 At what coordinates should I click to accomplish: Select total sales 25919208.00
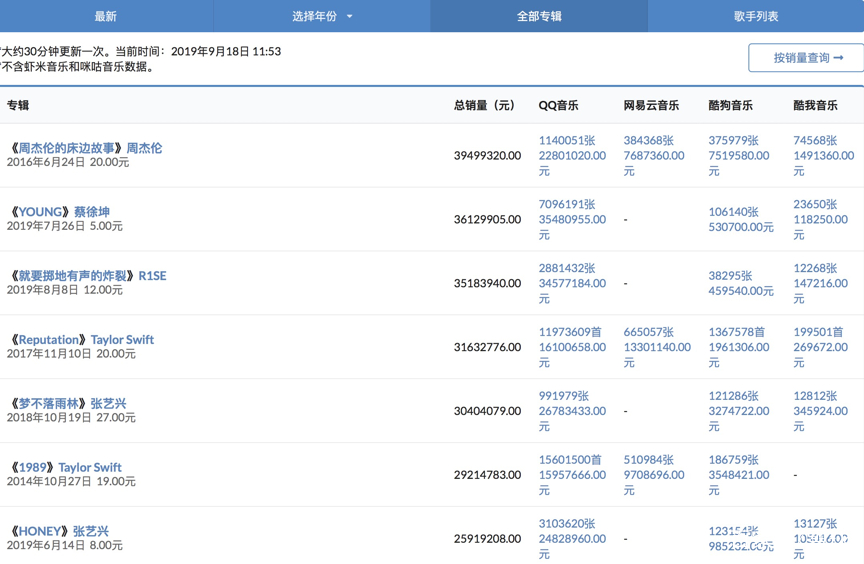pos(487,539)
